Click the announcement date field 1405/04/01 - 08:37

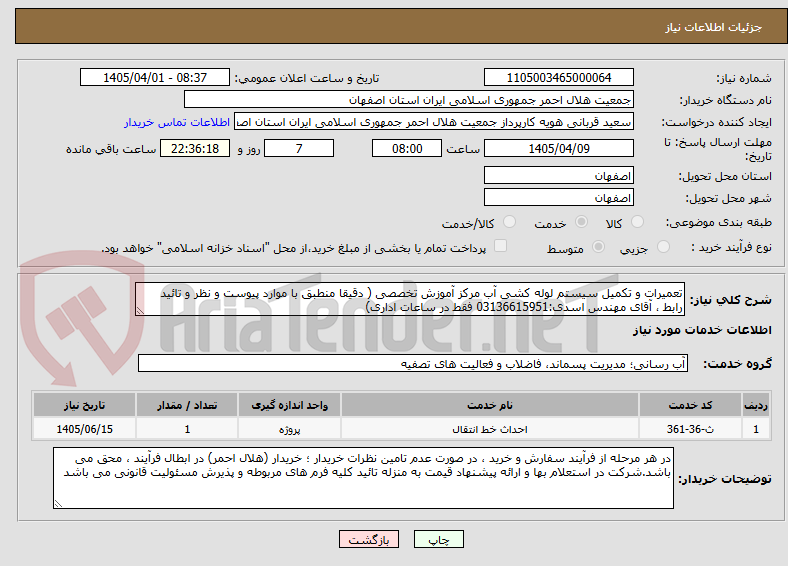point(155,77)
